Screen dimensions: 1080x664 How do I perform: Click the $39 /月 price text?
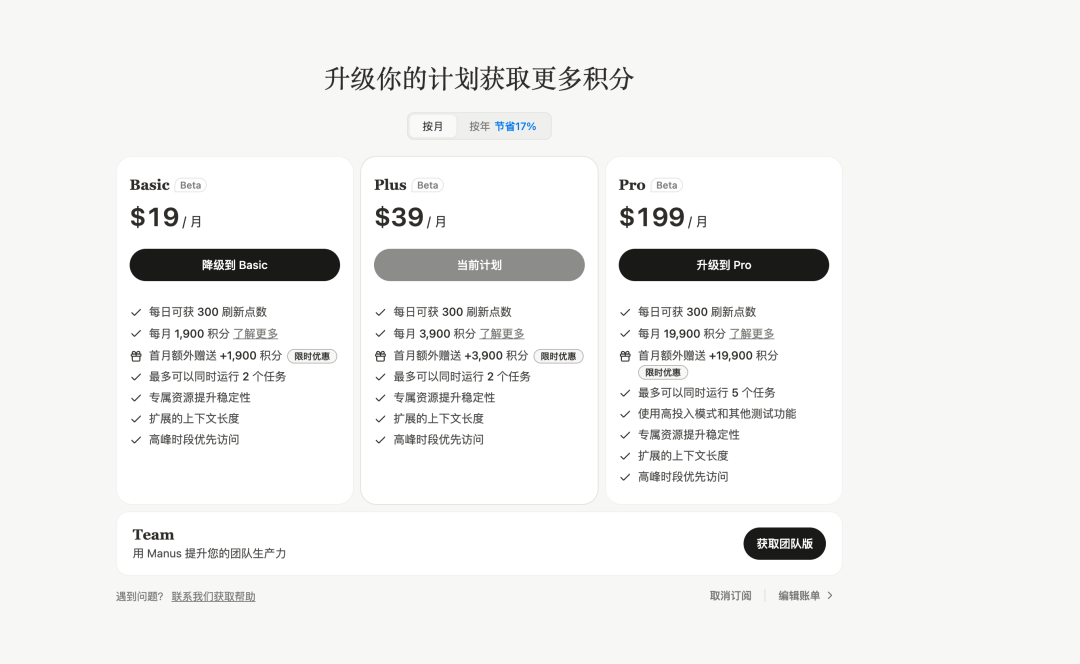(410, 218)
